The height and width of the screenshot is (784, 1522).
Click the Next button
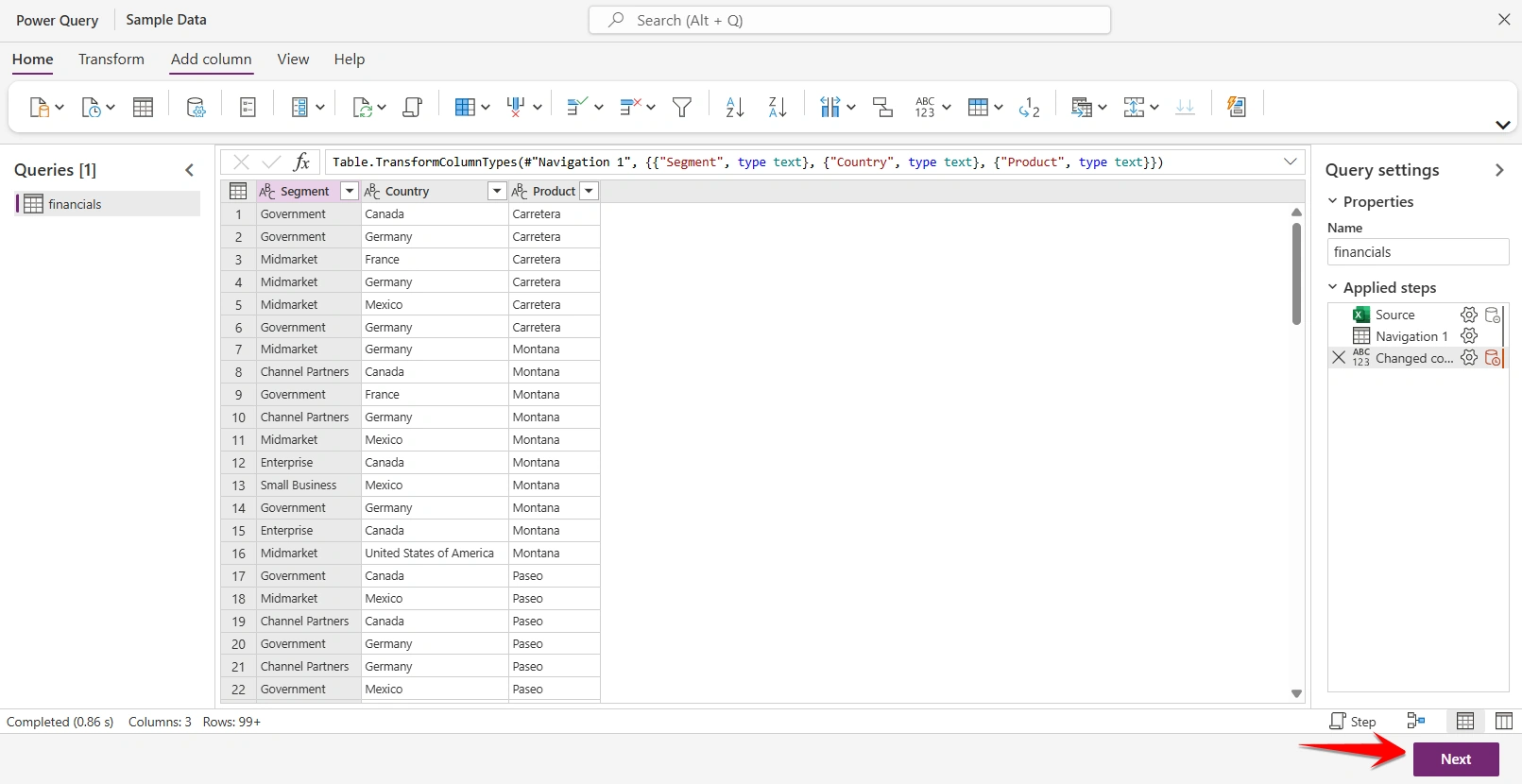(1456, 759)
